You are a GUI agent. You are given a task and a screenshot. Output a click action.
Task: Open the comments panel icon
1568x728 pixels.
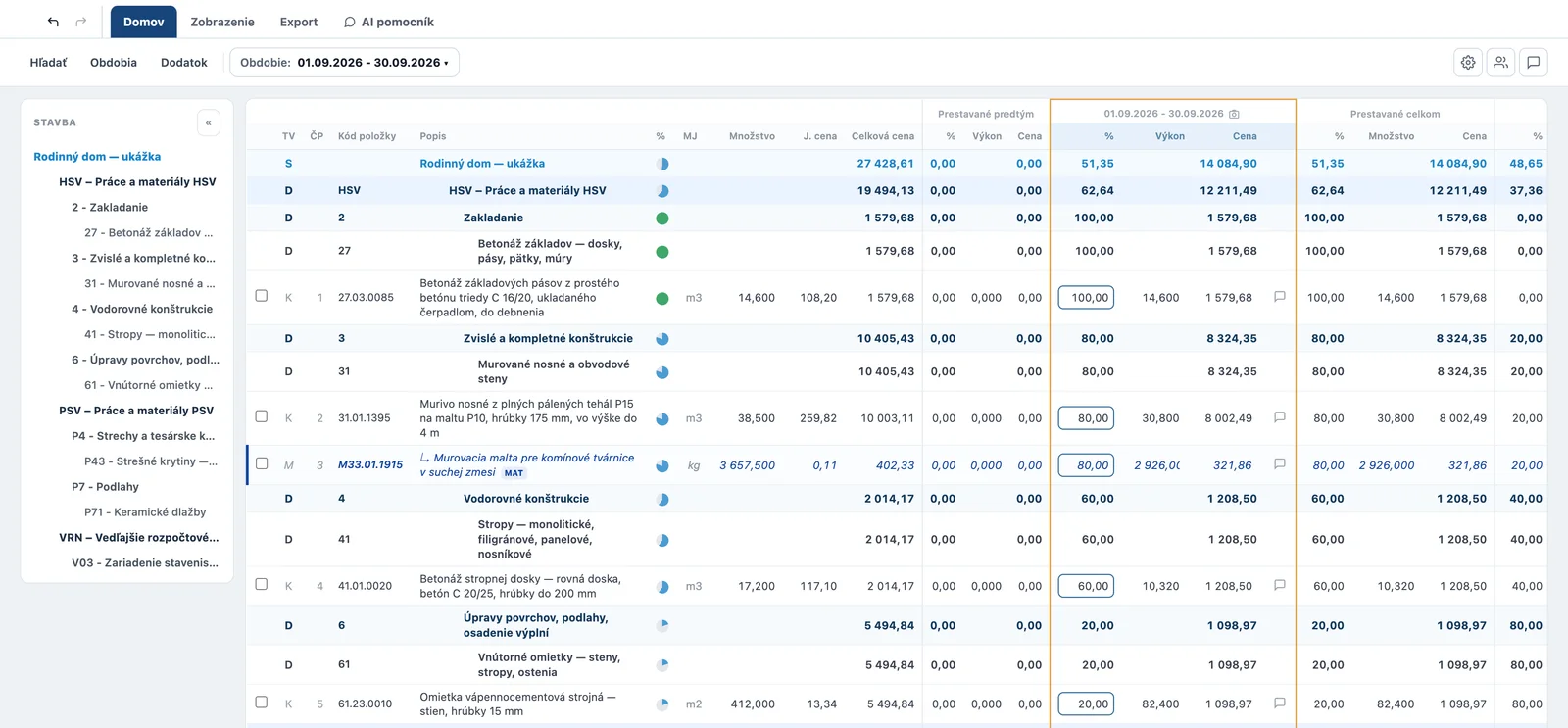click(x=1534, y=62)
